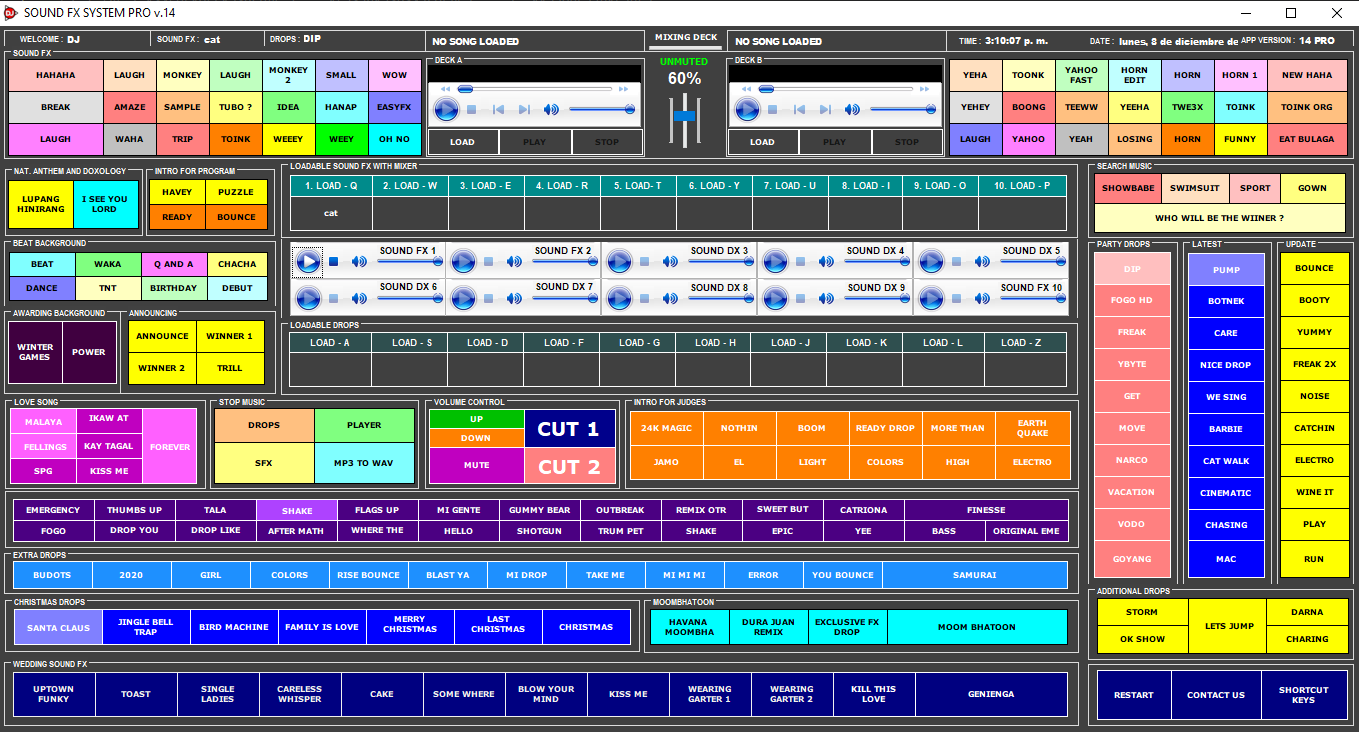The image size is (1359, 732).
Task: Play the Sound FX 1 player
Action: 308,262
